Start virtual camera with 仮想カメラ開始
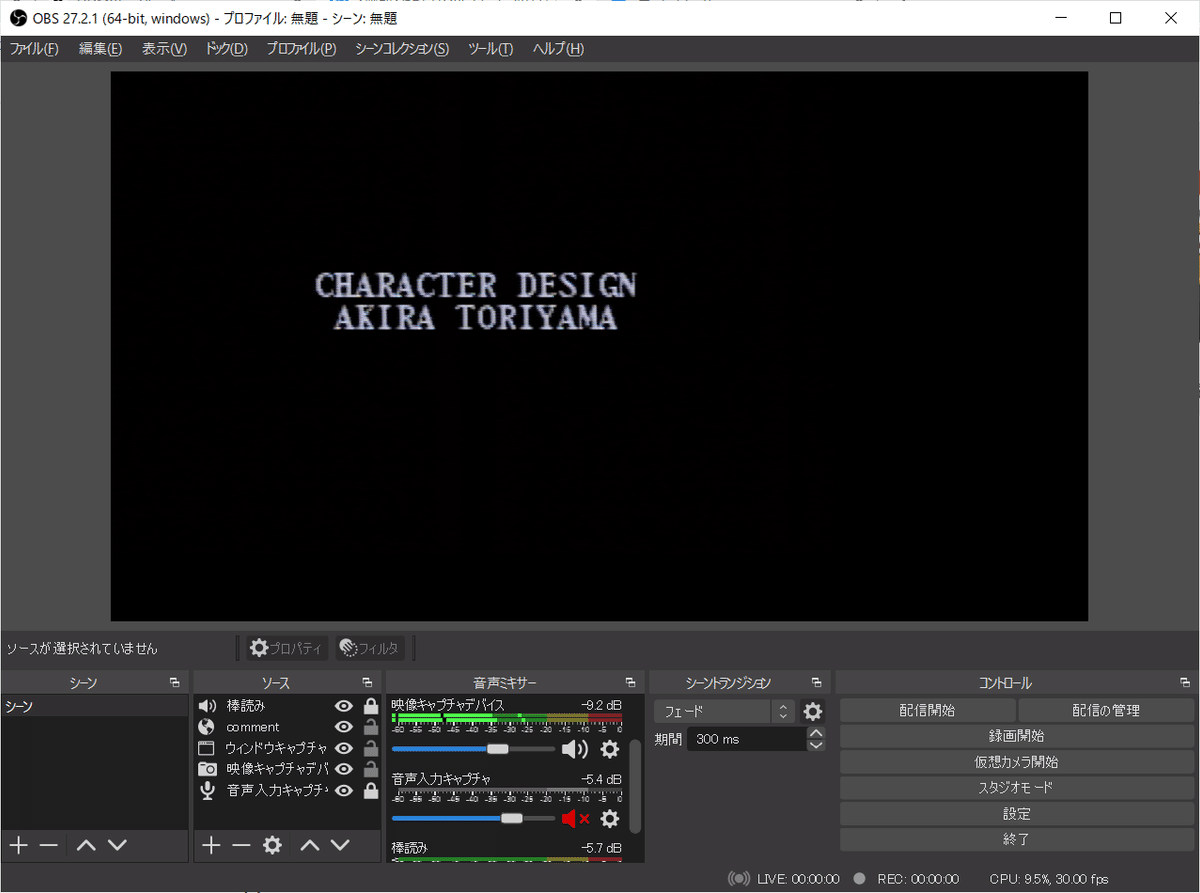This screenshot has width=1200, height=893. coord(1017,762)
